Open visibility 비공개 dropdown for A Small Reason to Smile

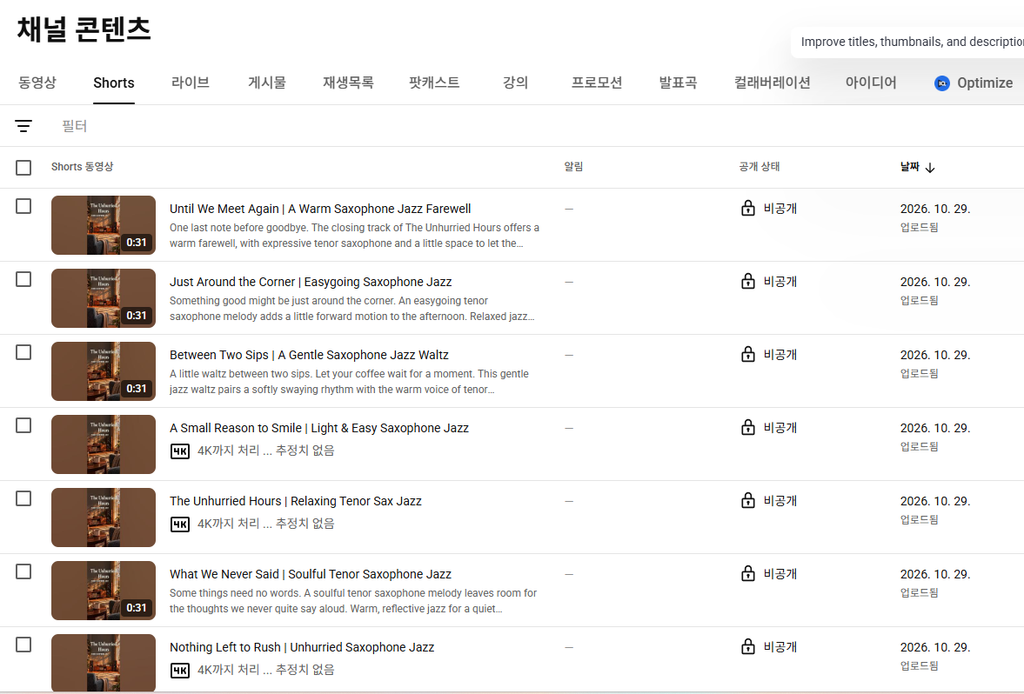[780, 428]
